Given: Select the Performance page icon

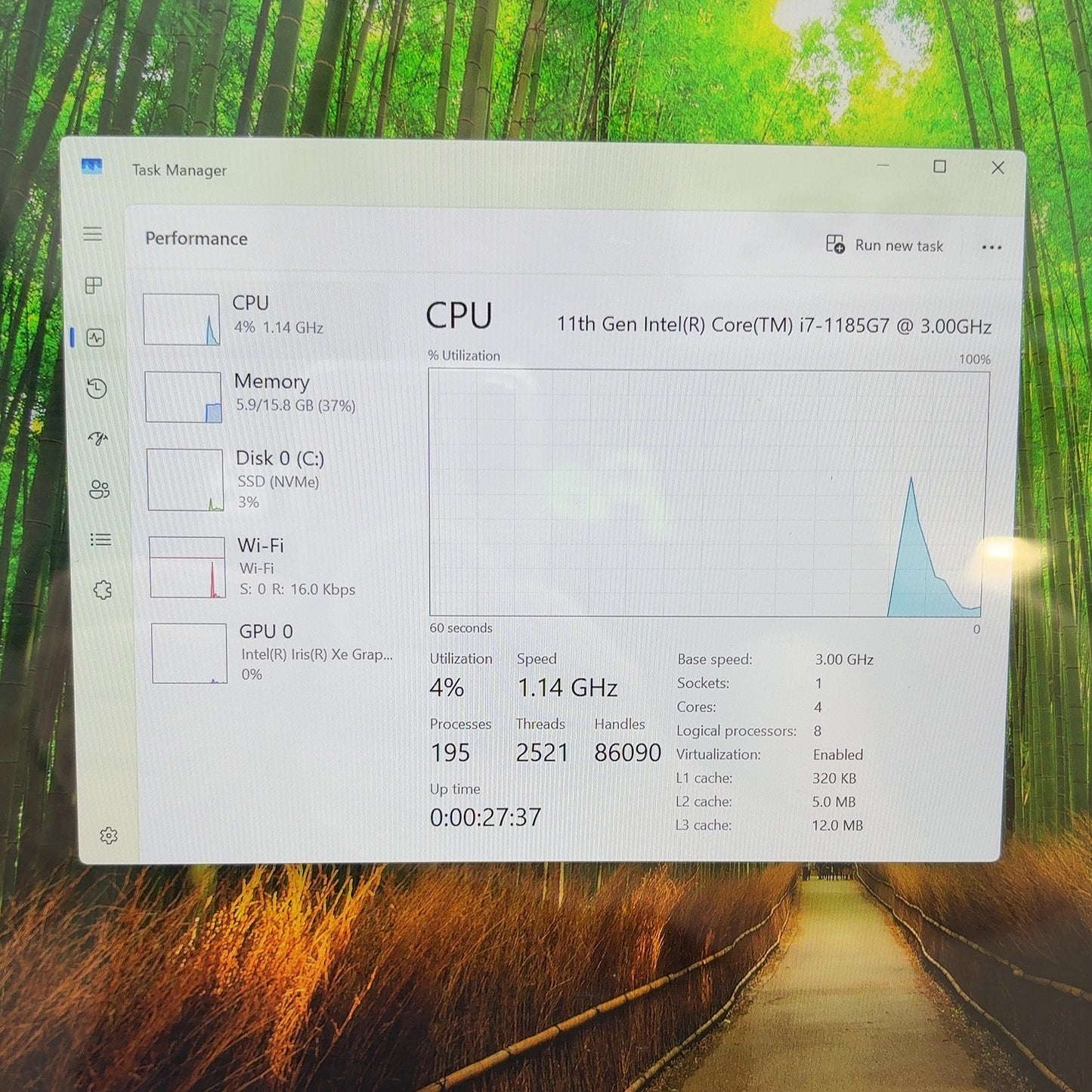Looking at the screenshot, I should [95, 338].
